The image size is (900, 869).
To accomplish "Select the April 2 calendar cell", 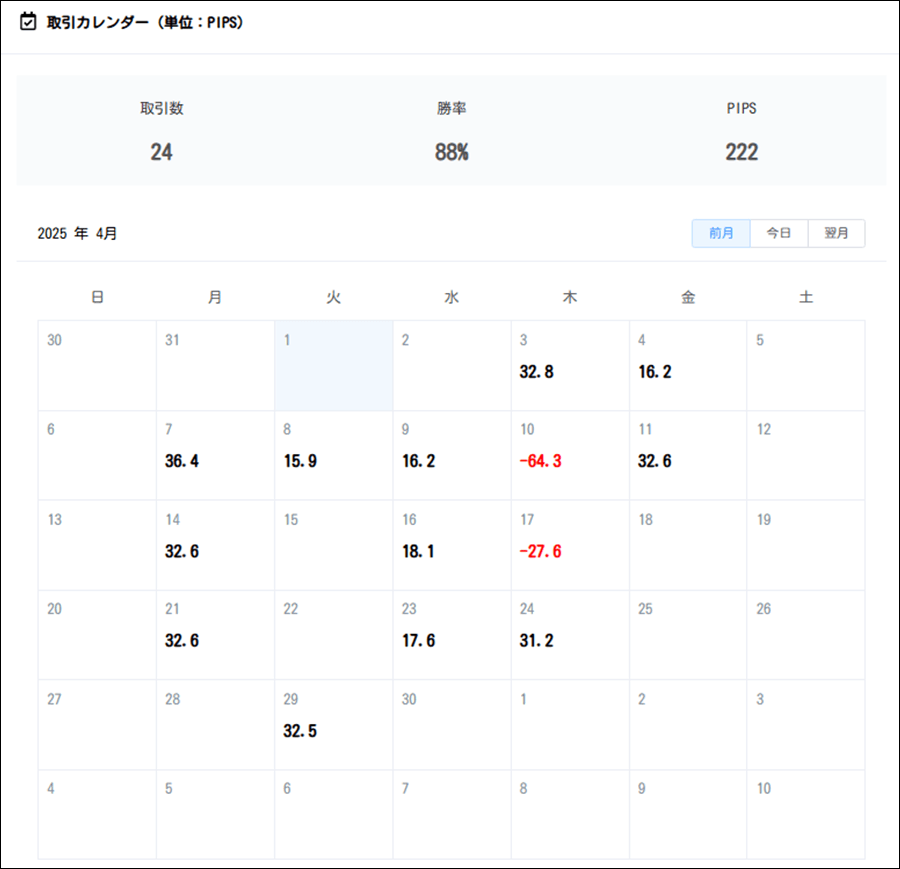I will [x=452, y=366].
